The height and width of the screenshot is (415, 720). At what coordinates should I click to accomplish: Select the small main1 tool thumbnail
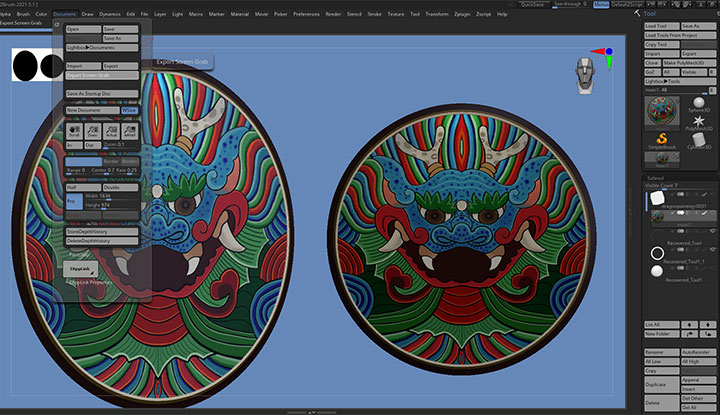[662, 158]
